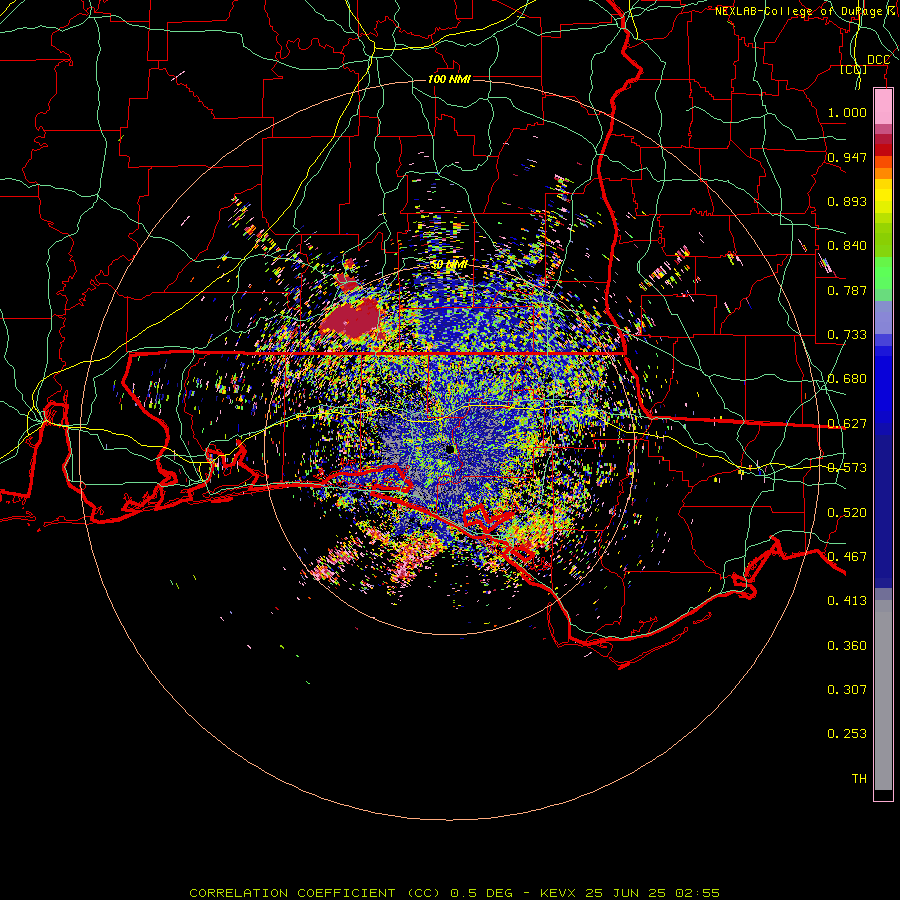Click the 100 NMI range ring label
Image resolution: width=900 pixels, height=900 pixels.
[449, 79]
